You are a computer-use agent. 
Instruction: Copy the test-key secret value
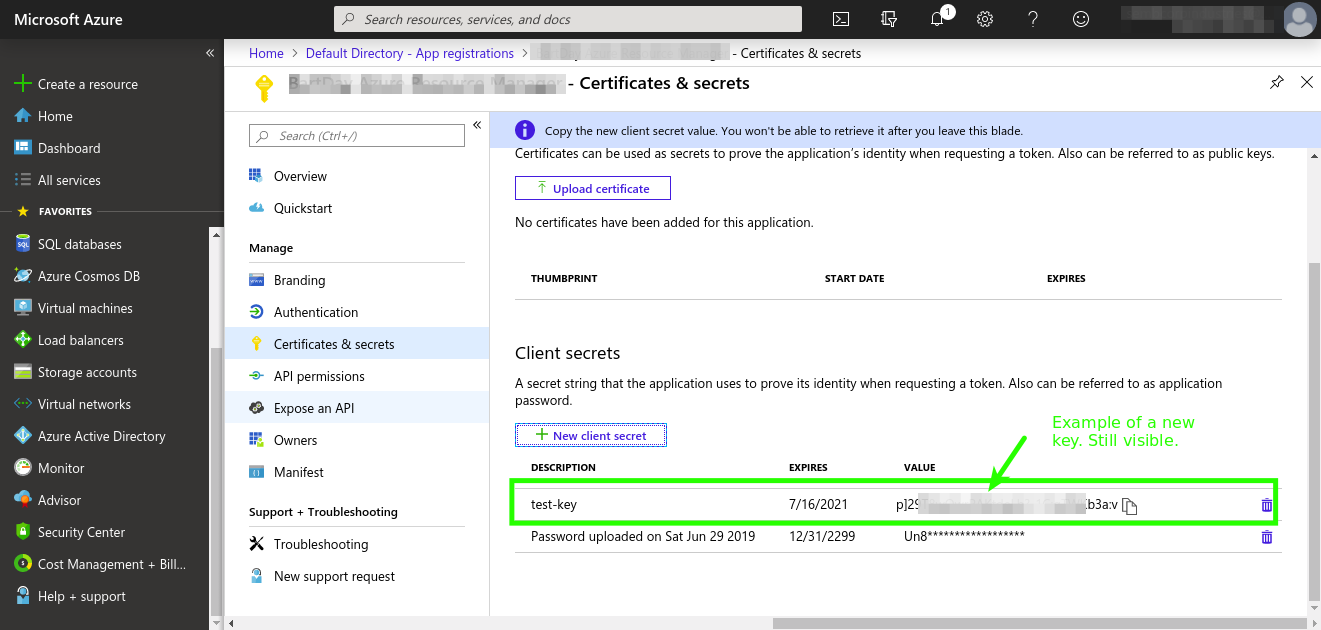1130,506
